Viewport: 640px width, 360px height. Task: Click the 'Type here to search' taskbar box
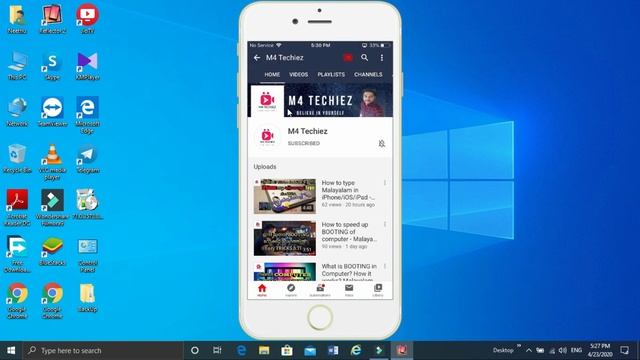103,350
